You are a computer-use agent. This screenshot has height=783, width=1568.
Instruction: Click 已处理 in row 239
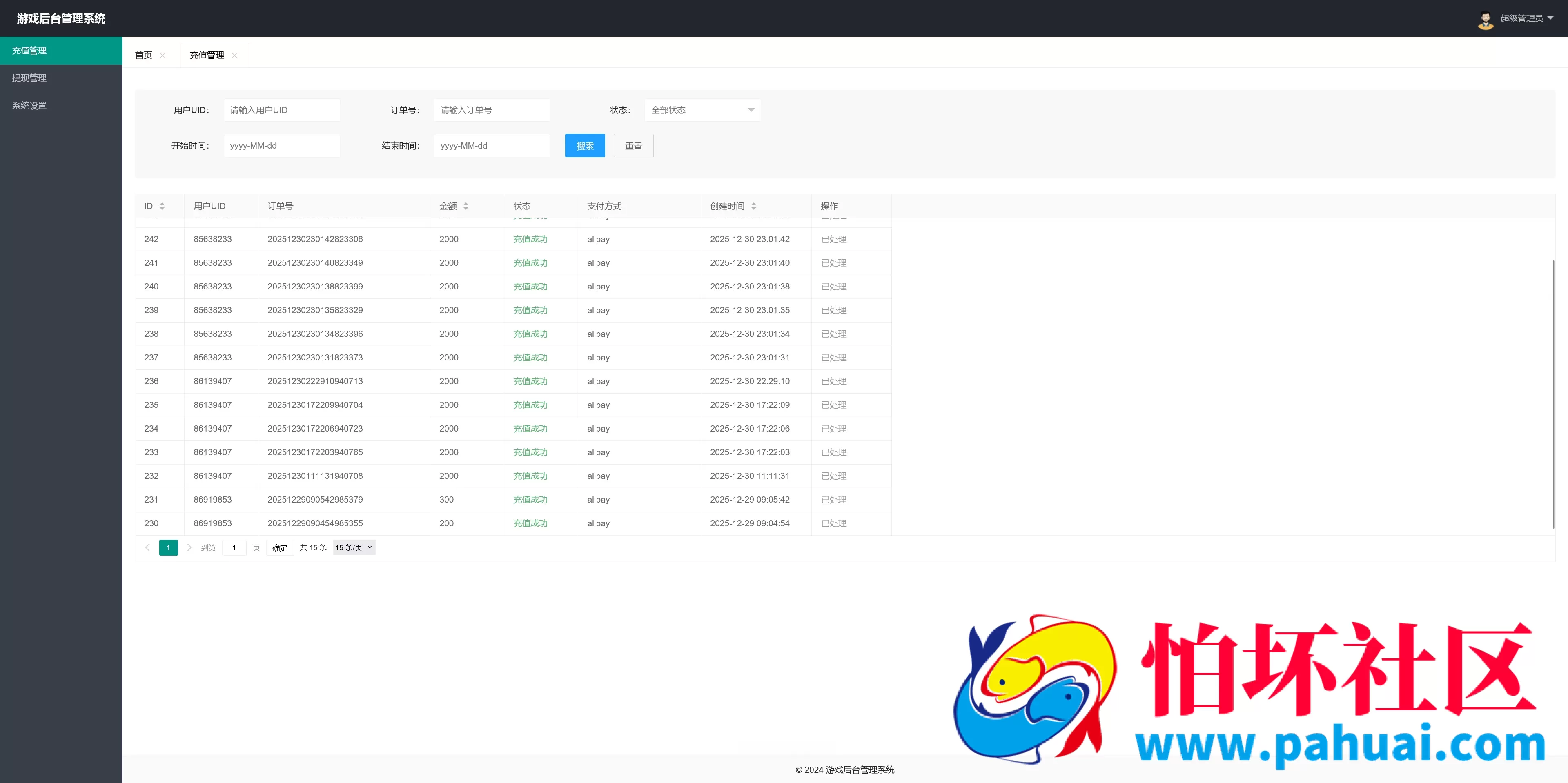(834, 310)
